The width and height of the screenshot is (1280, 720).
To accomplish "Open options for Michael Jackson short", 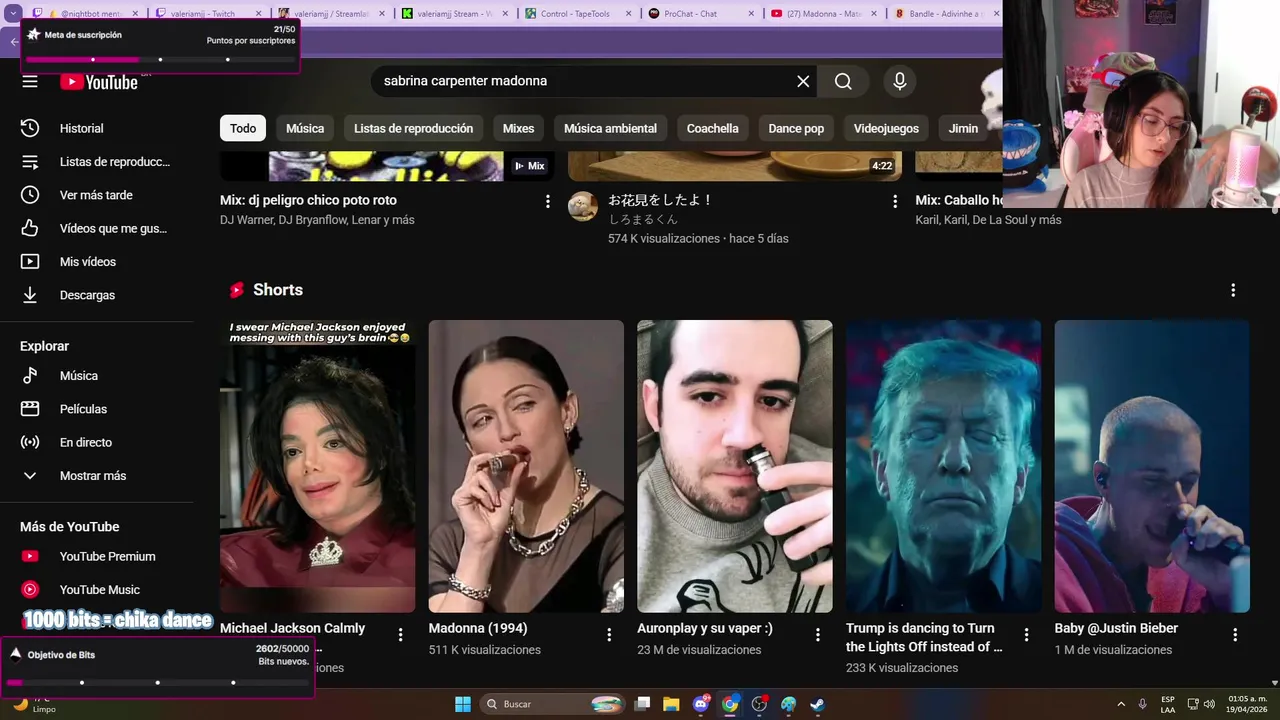I will coord(400,635).
